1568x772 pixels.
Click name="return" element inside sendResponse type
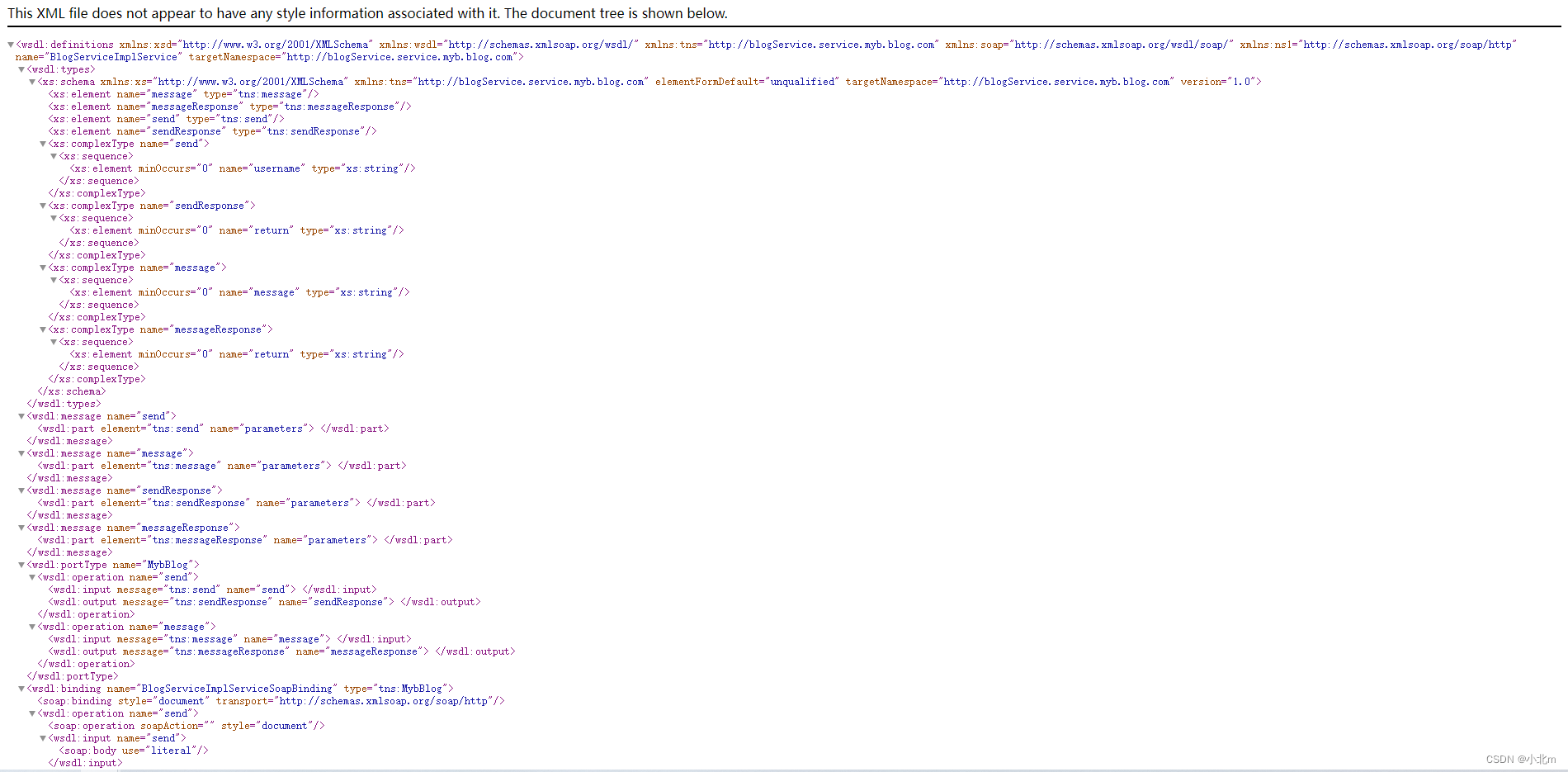click(237, 230)
